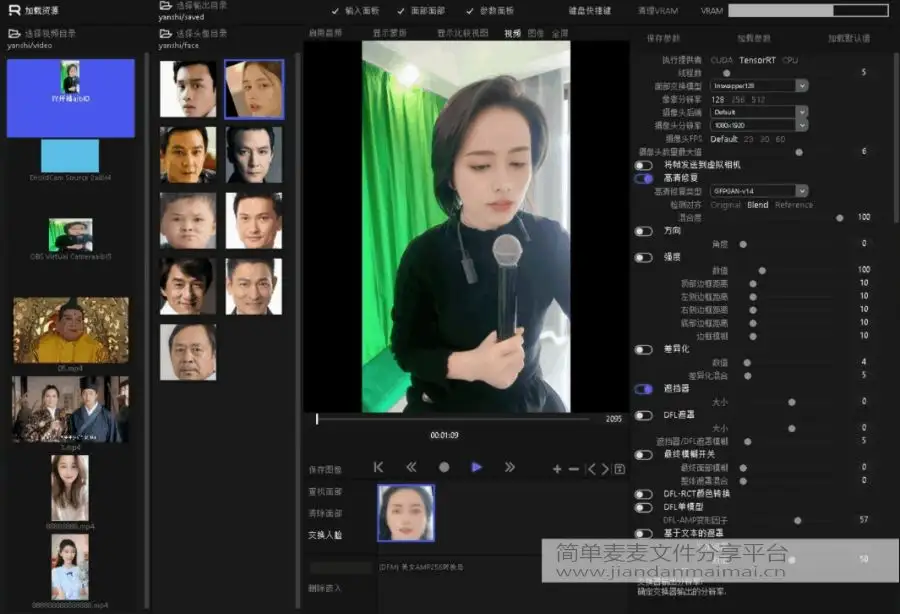Enable the 差异化 switch

tap(644, 349)
